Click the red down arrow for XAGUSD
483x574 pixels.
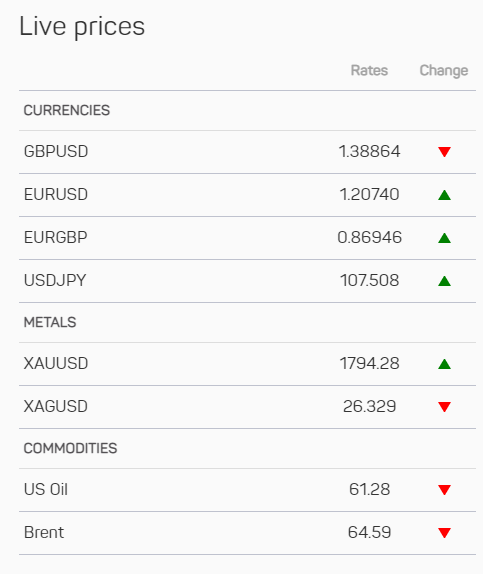click(444, 407)
